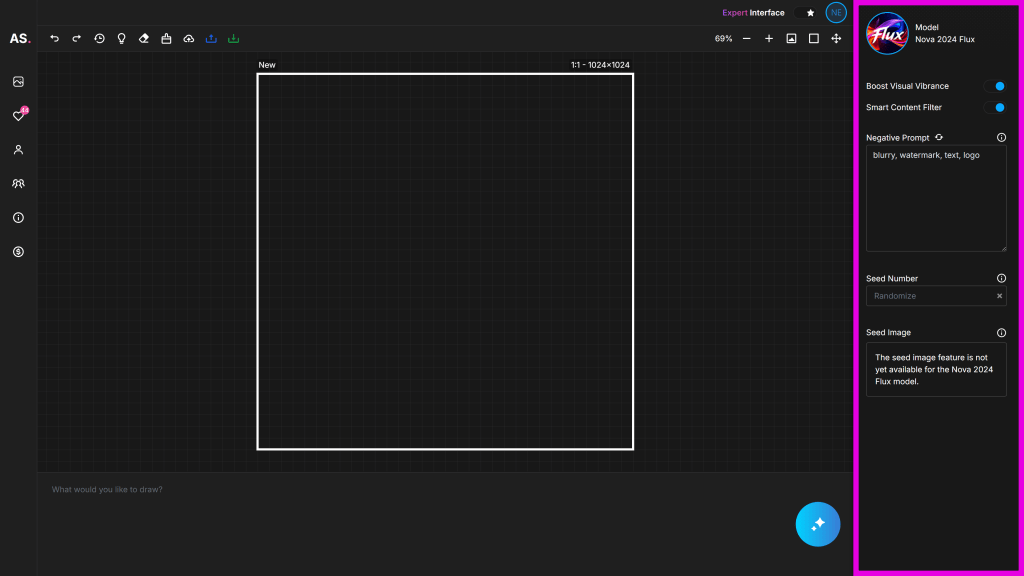Click the blue upload tray icon

pos(211,39)
